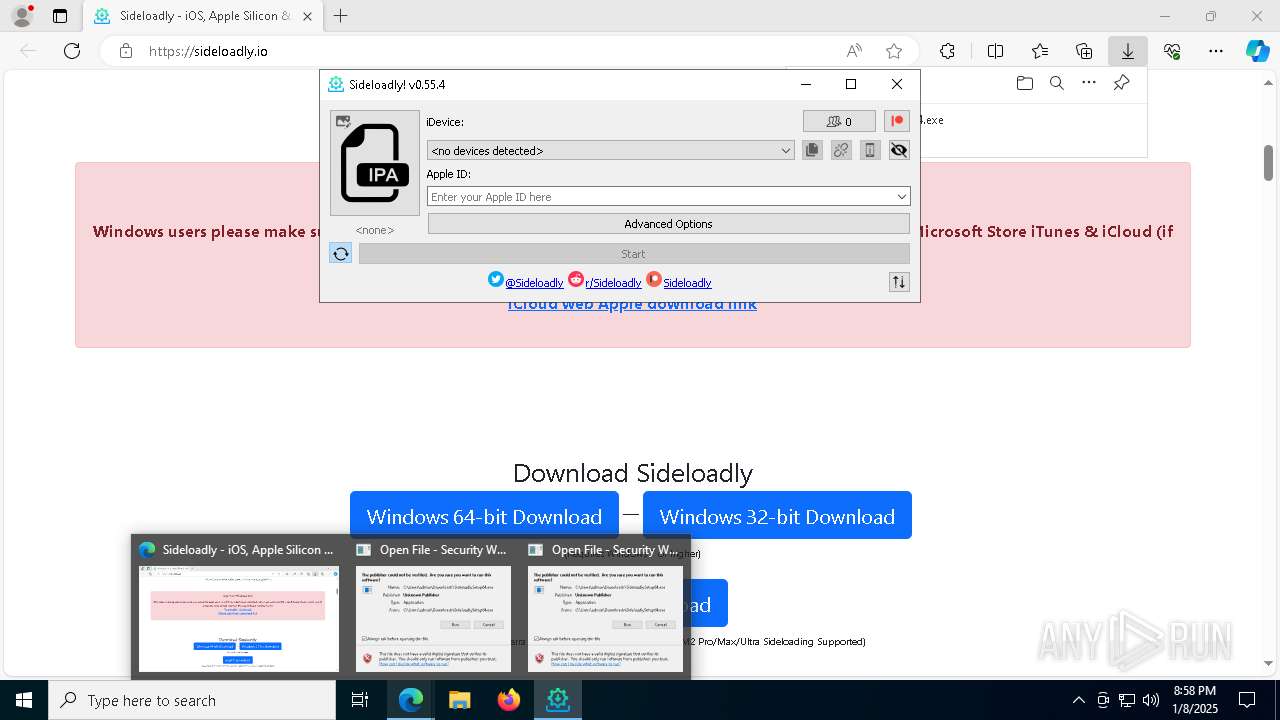Focus the Apple ID input field
Image resolution: width=1280 pixels, height=720 pixels.
(660, 197)
